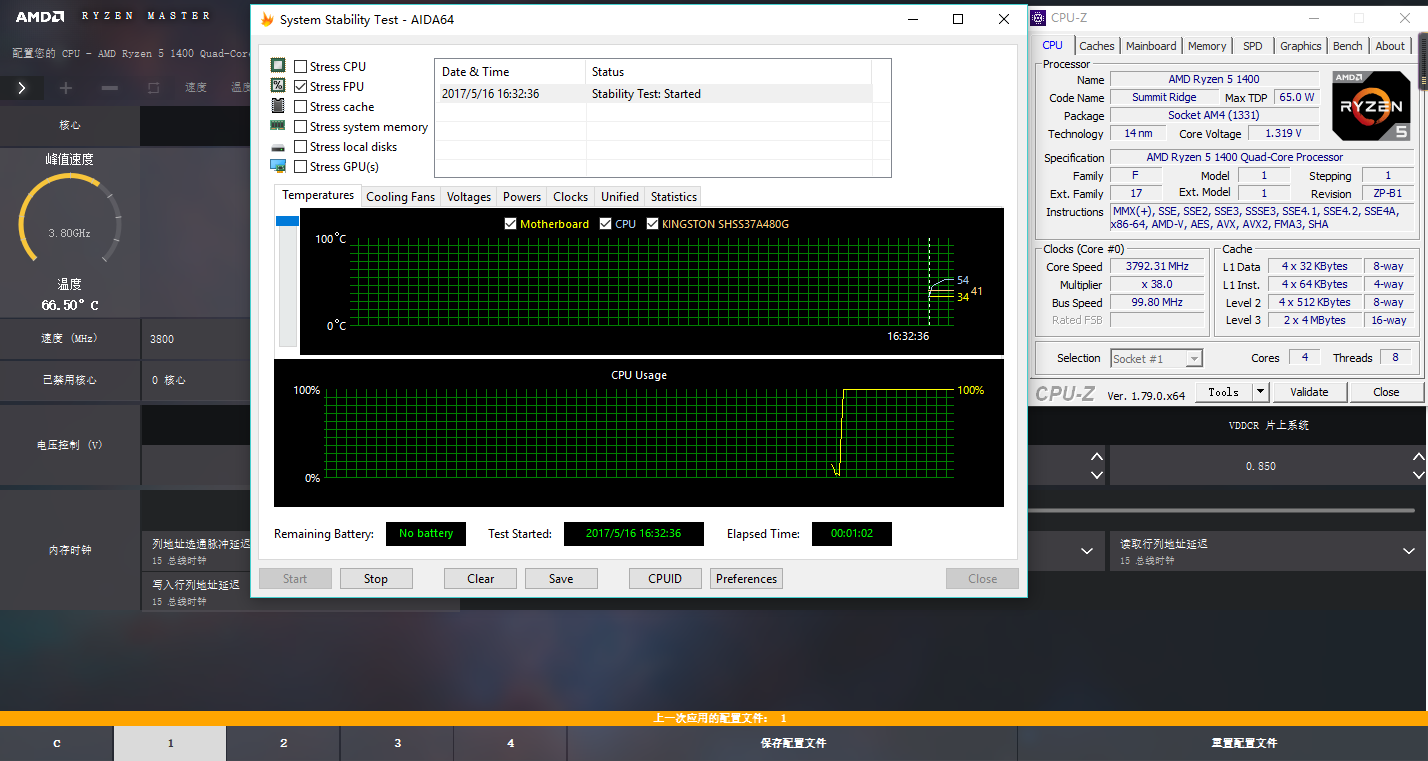Increase the VDDCR 0.850 voltage with up arrow
This screenshot has height=761, width=1428.
click(1417, 457)
